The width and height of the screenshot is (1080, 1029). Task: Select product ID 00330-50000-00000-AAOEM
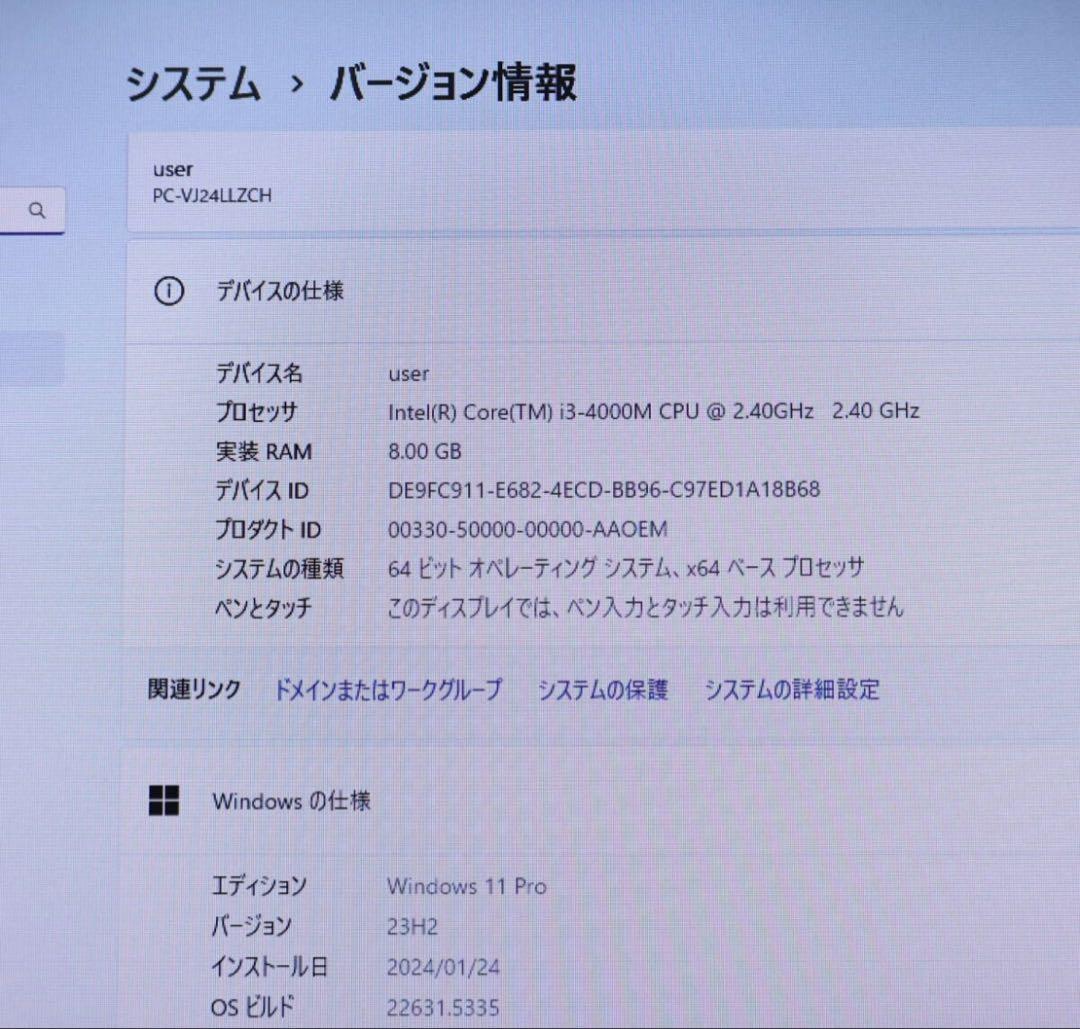point(528,529)
